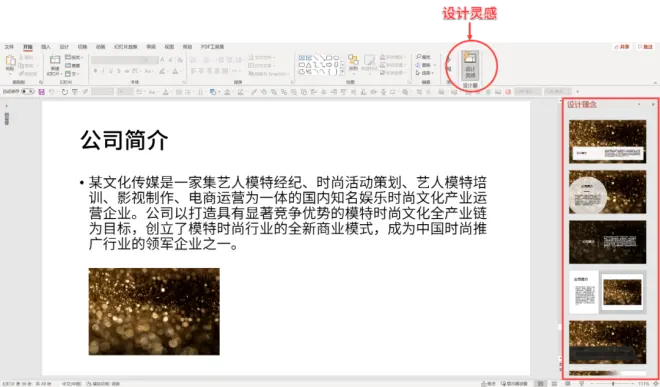
Task: Click the Share (共享) button
Action: [x=622, y=47]
